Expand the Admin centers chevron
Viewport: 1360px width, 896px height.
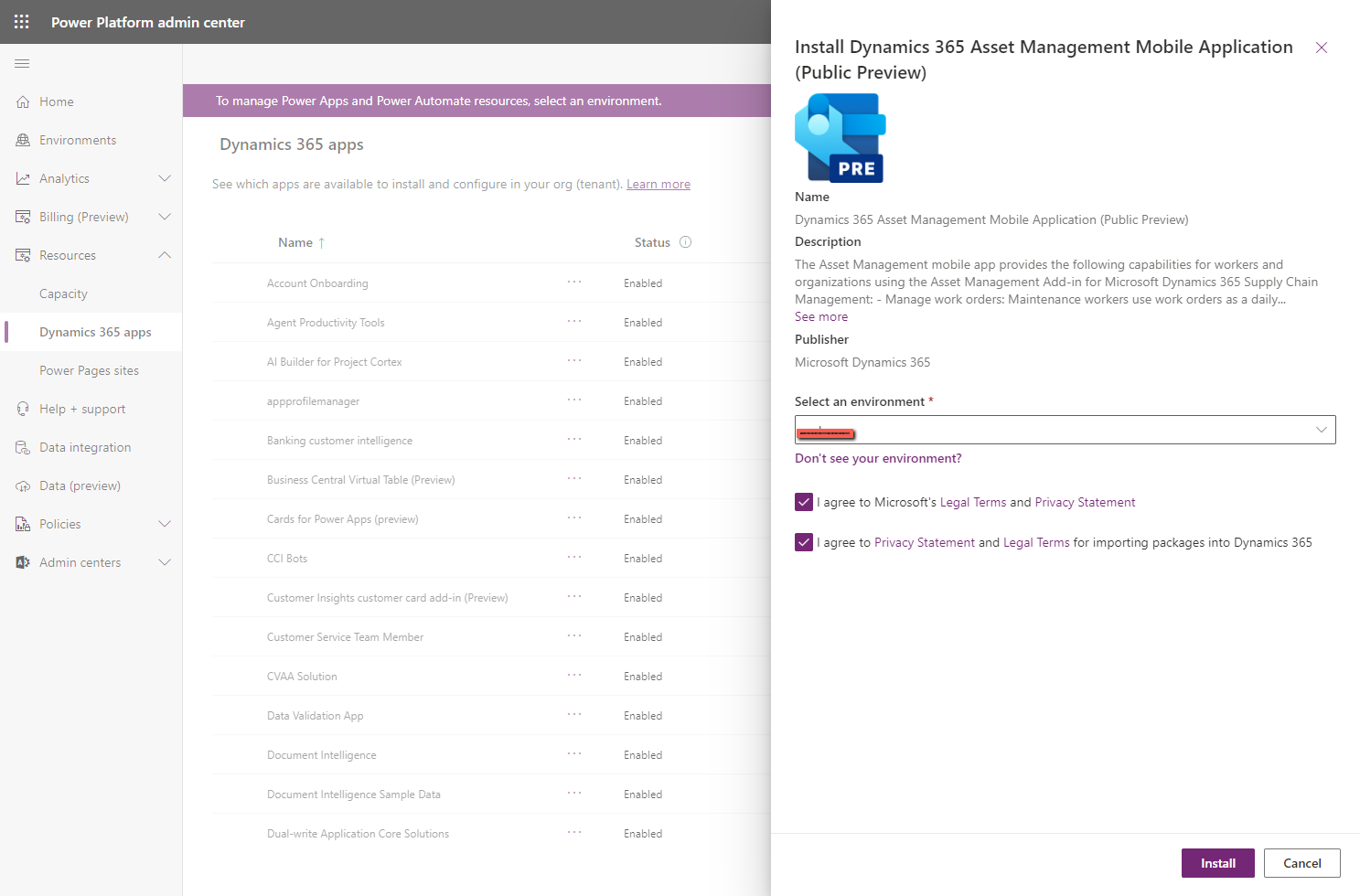tap(165, 562)
